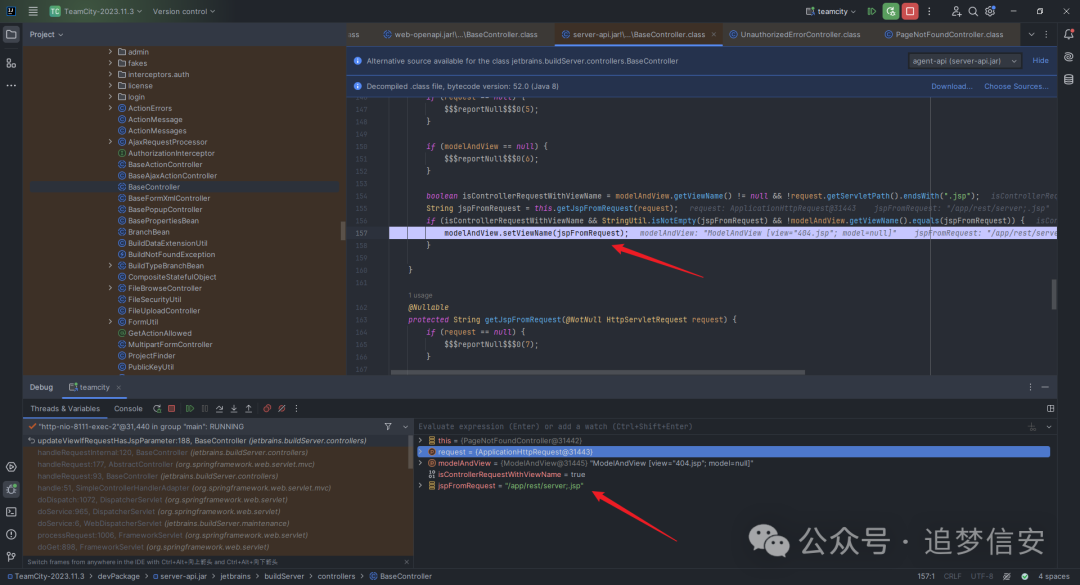
Task: Expand the modelAndView variable
Action: point(421,463)
